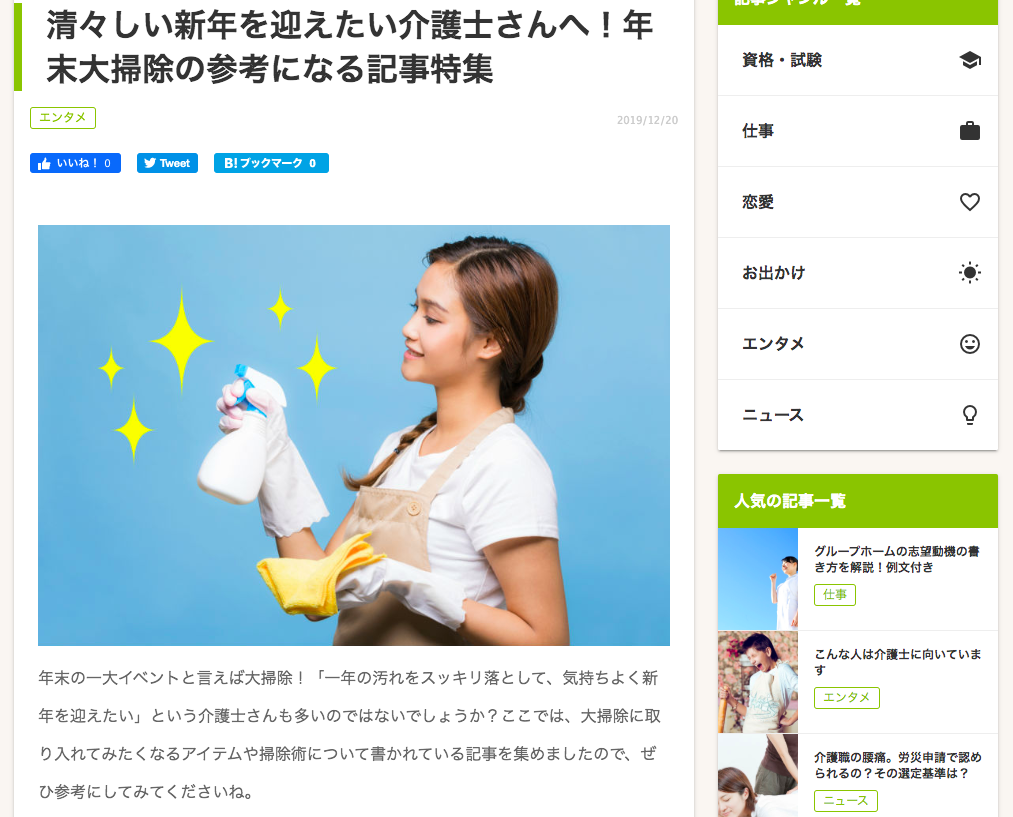This screenshot has height=817, width=1013.
Task: Click the エンタメ tag under the article title
Action: pos(63,118)
